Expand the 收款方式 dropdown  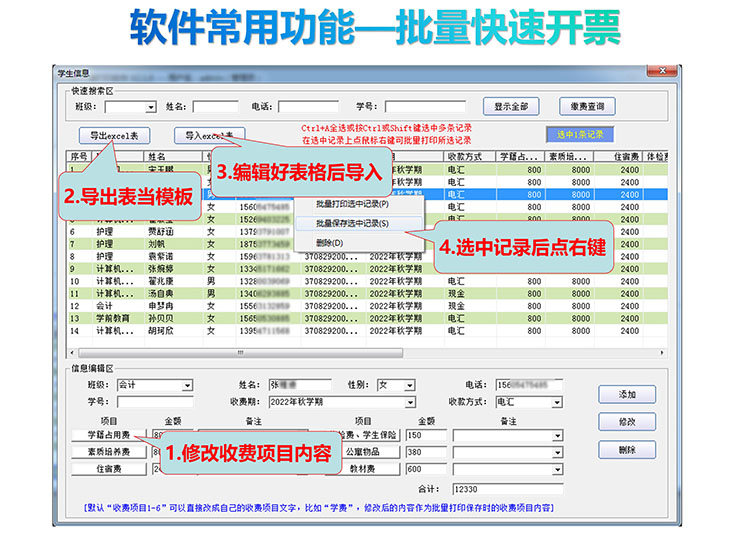click(x=556, y=402)
